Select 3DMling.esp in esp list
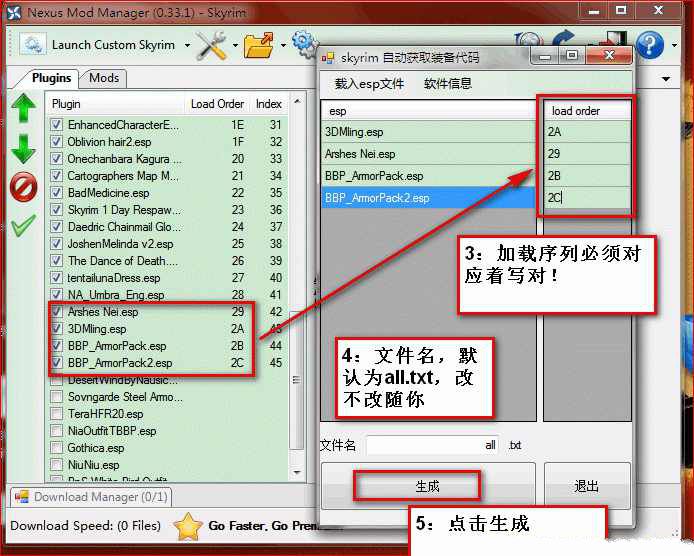 (428, 132)
